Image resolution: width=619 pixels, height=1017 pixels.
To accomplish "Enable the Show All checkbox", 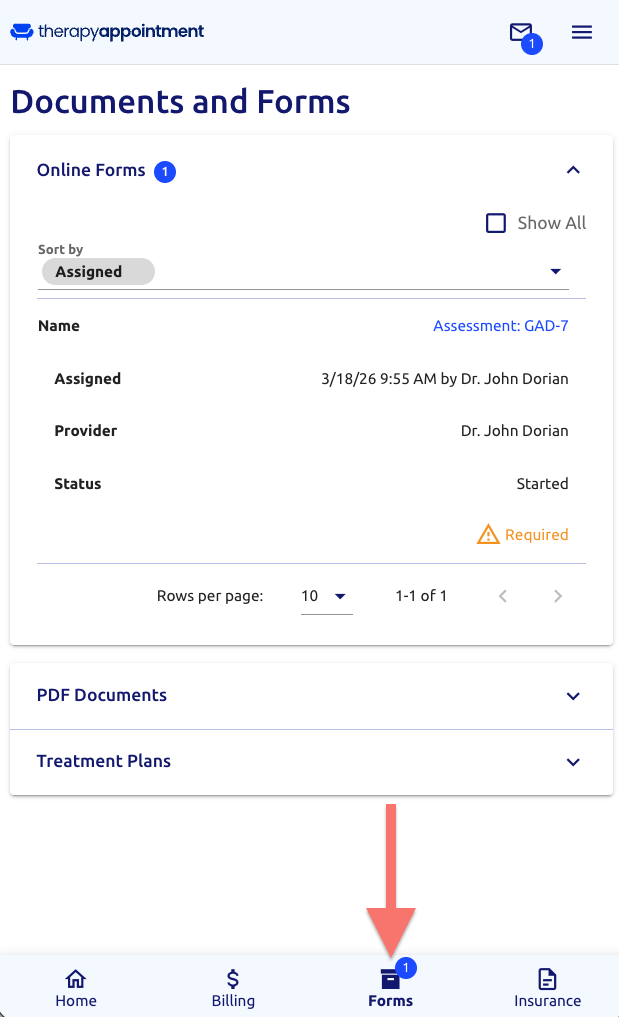I will pyautogui.click(x=496, y=223).
